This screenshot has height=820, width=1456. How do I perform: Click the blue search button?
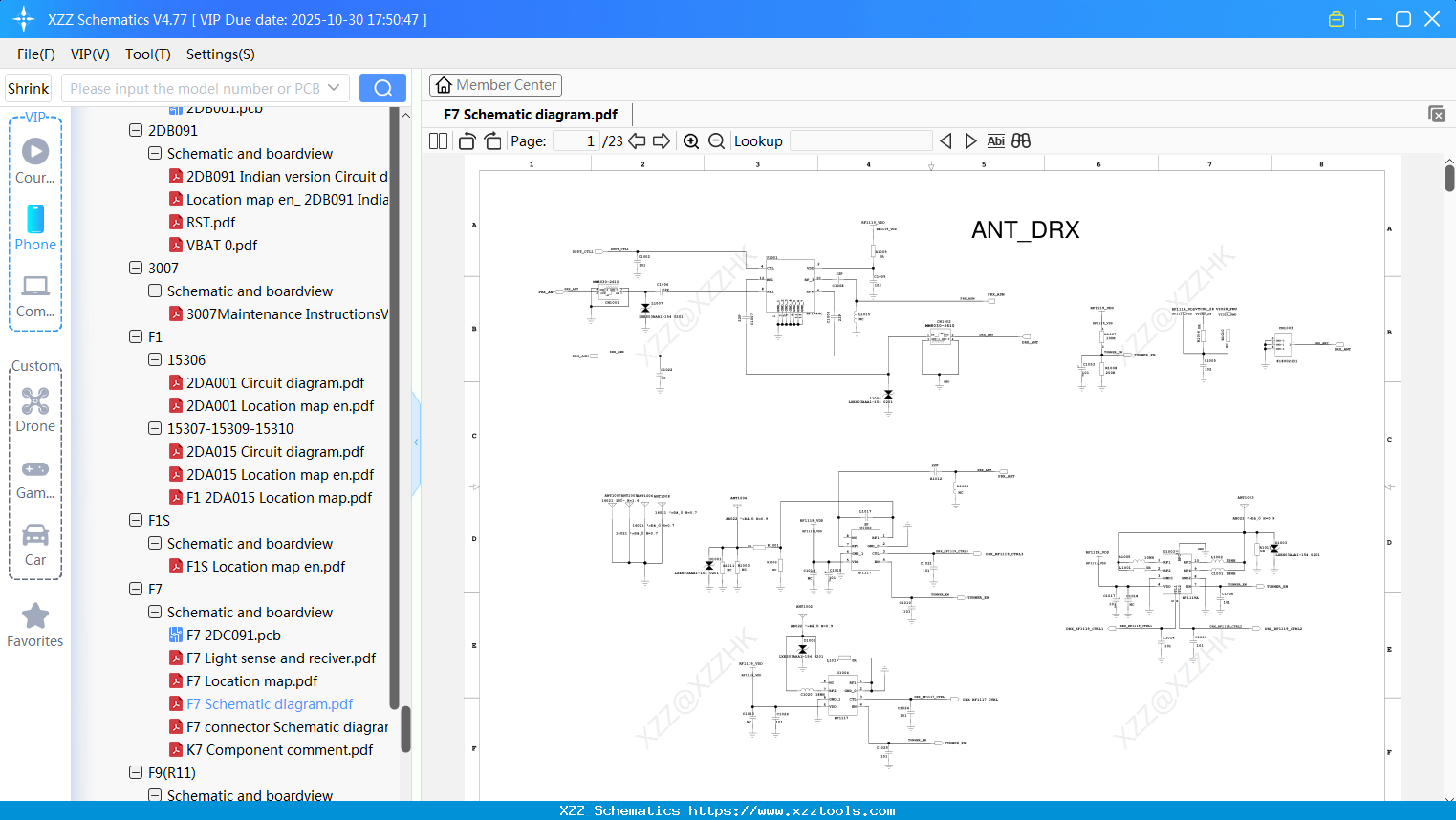point(382,88)
